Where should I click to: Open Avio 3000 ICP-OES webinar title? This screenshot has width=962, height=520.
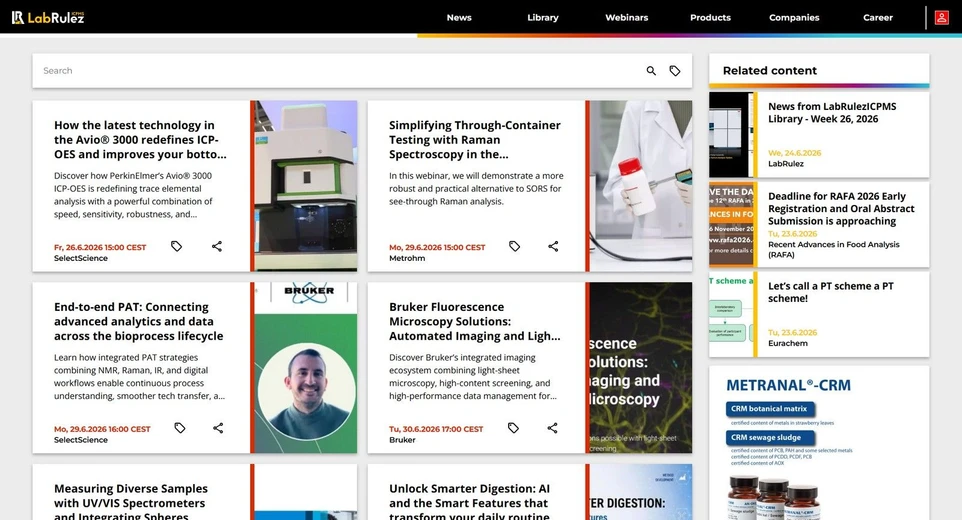[x=140, y=140]
